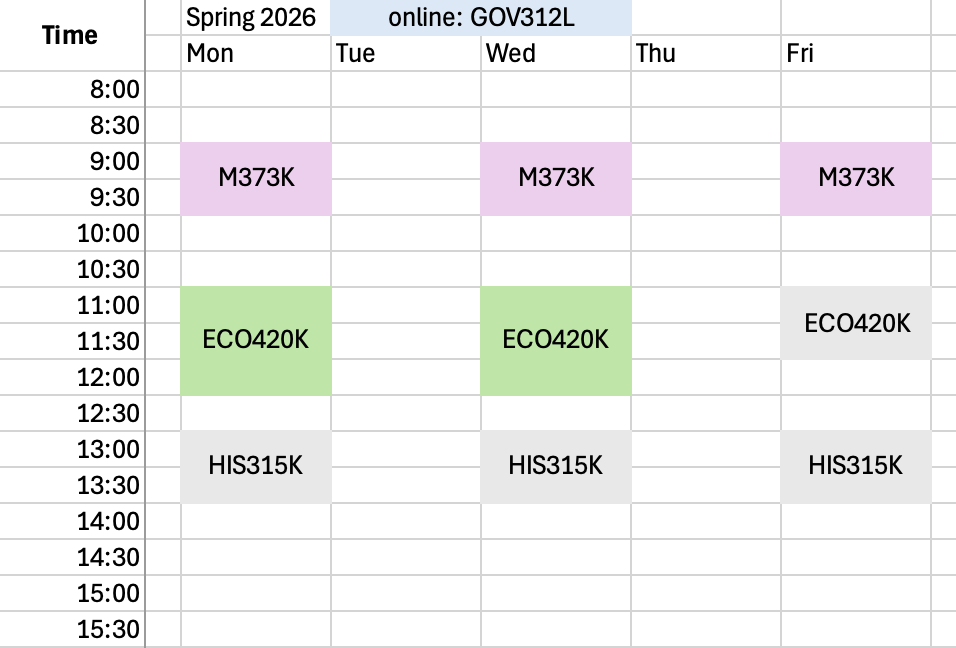Click the online: GOV312L header cell
This screenshot has height=648, width=956.
[481, 17]
